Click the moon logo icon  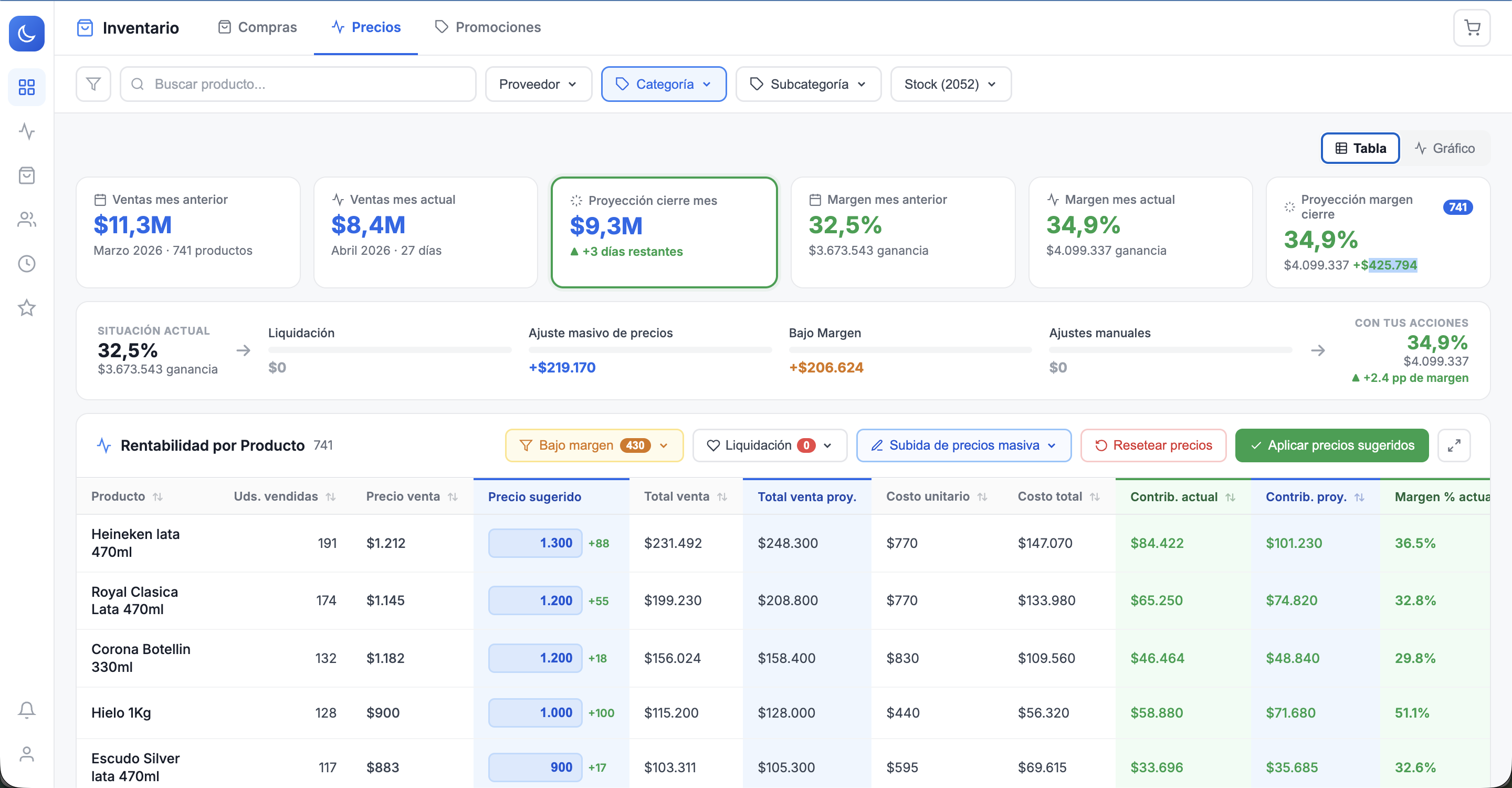click(x=26, y=34)
